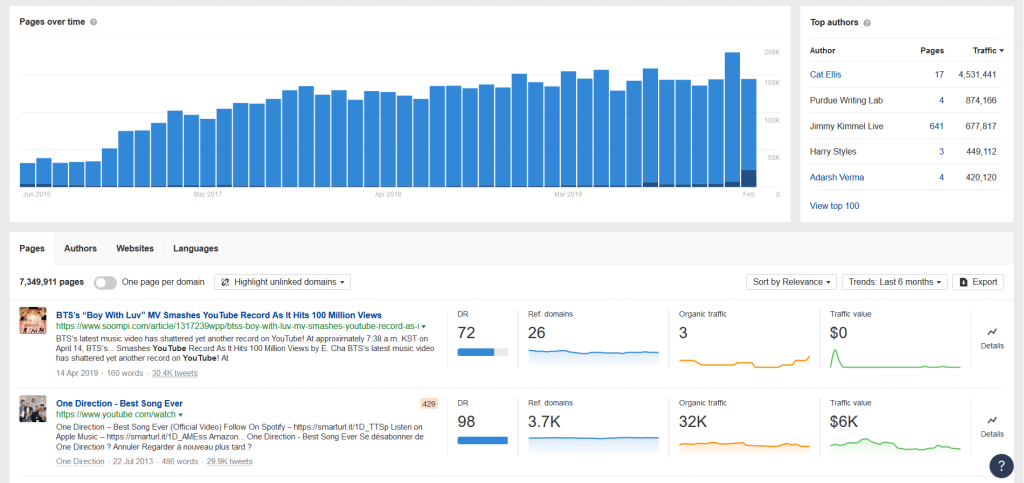Click the Author column header
Viewport: 1024px width, 483px height.
click(822, 50)
